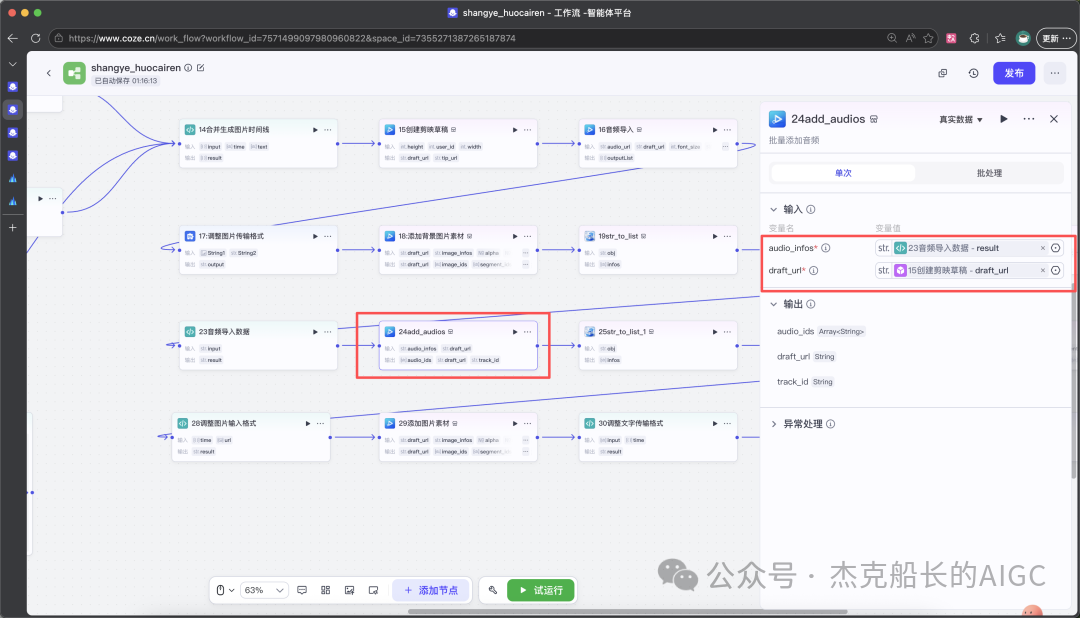
Task: Show info next to 输出 section
Action: (x=811, y=304)
